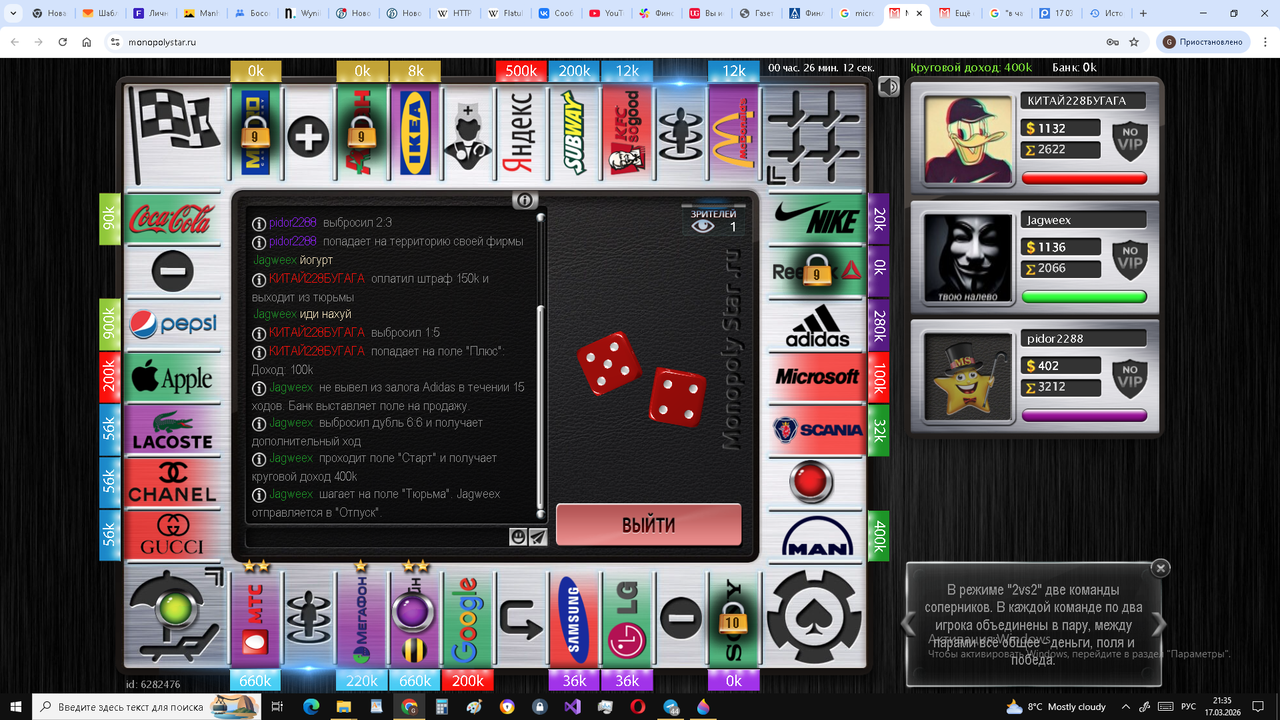Select the Lacoste cell
The image size is (1280, 720).
172,430
